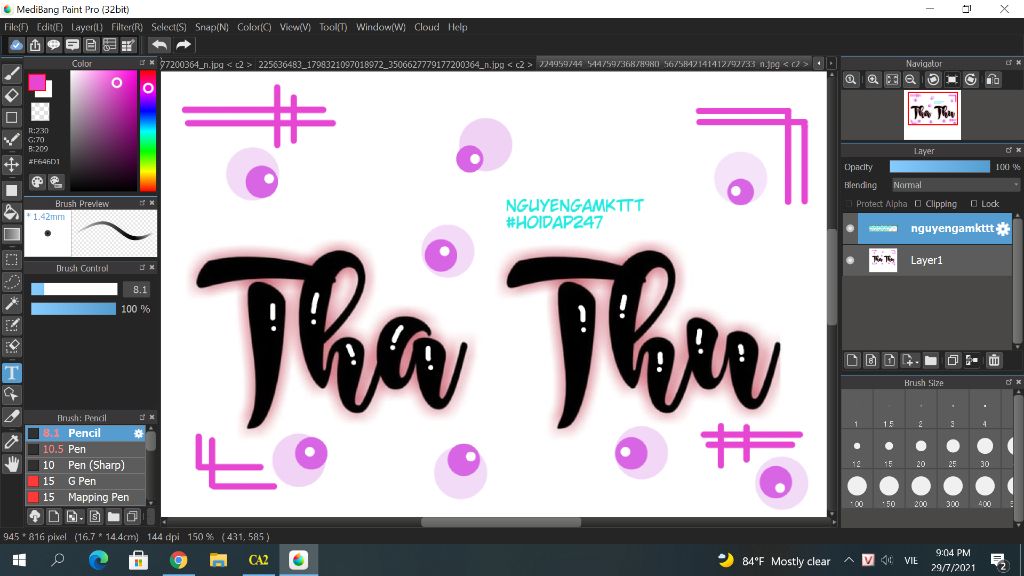Open the Filter menu

pyautogui.click(x=127, y=27)
